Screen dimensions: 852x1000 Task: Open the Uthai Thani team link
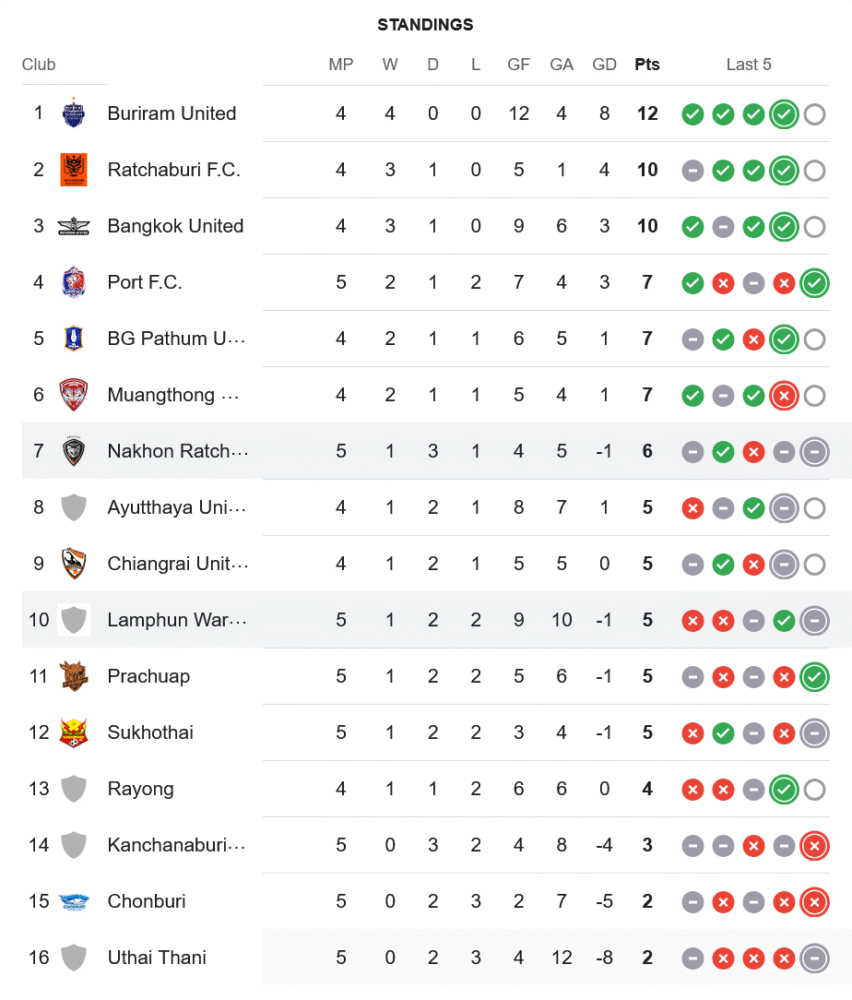157,957
